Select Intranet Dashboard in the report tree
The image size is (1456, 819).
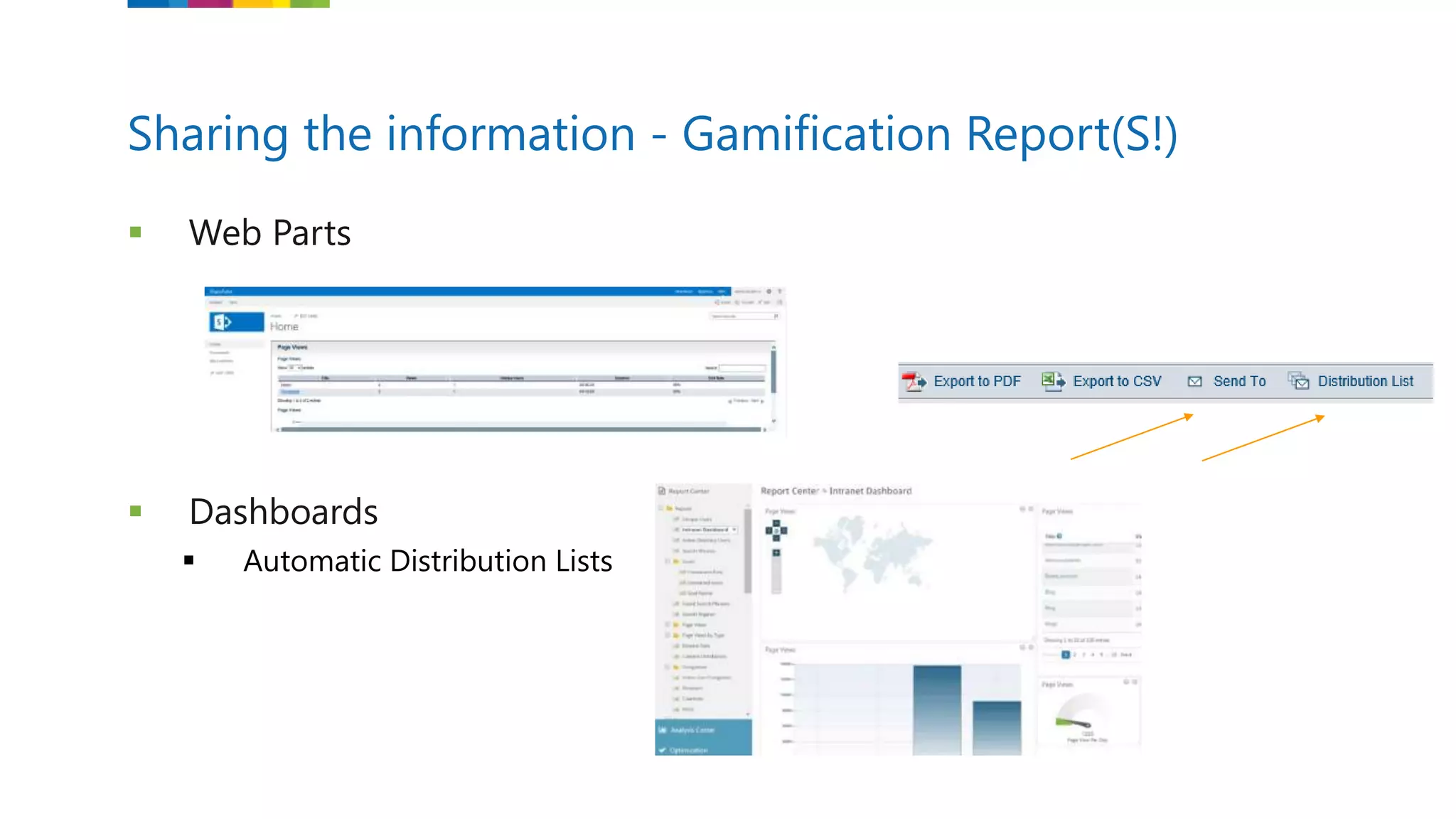pos(705,530)
